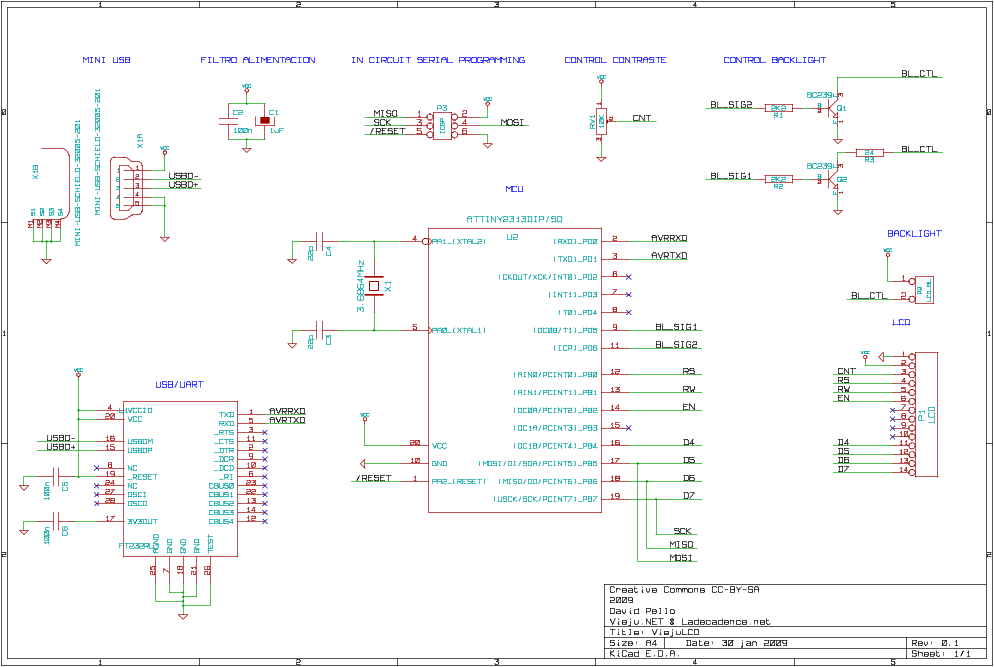Viewport: 994px width, 667px height.
Task: Click "BACKLIGHT" label above connector P2
Action: pyautogui.click(x=914, y=233)
